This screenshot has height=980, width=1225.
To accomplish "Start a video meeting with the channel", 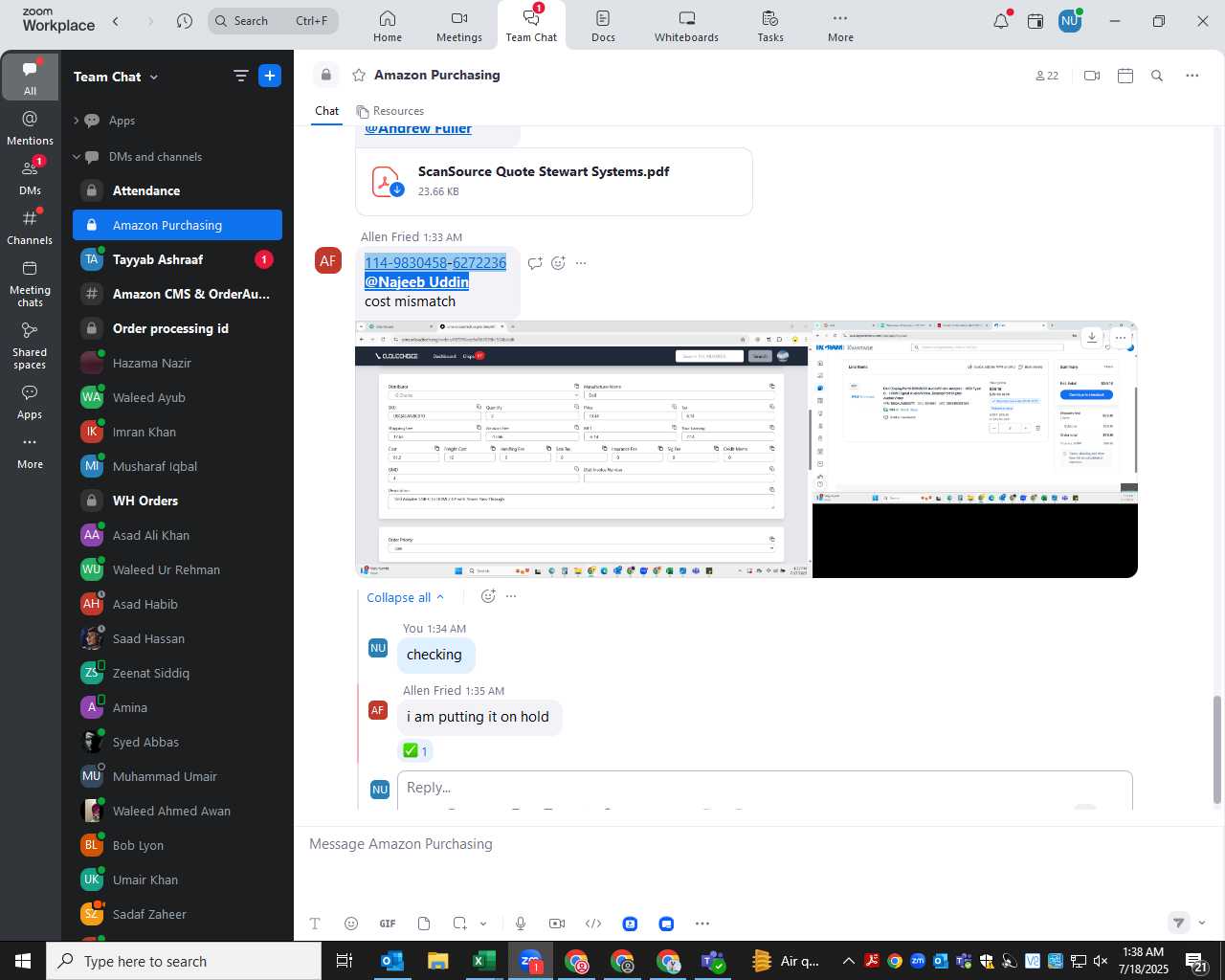I will coord(1092,76).
